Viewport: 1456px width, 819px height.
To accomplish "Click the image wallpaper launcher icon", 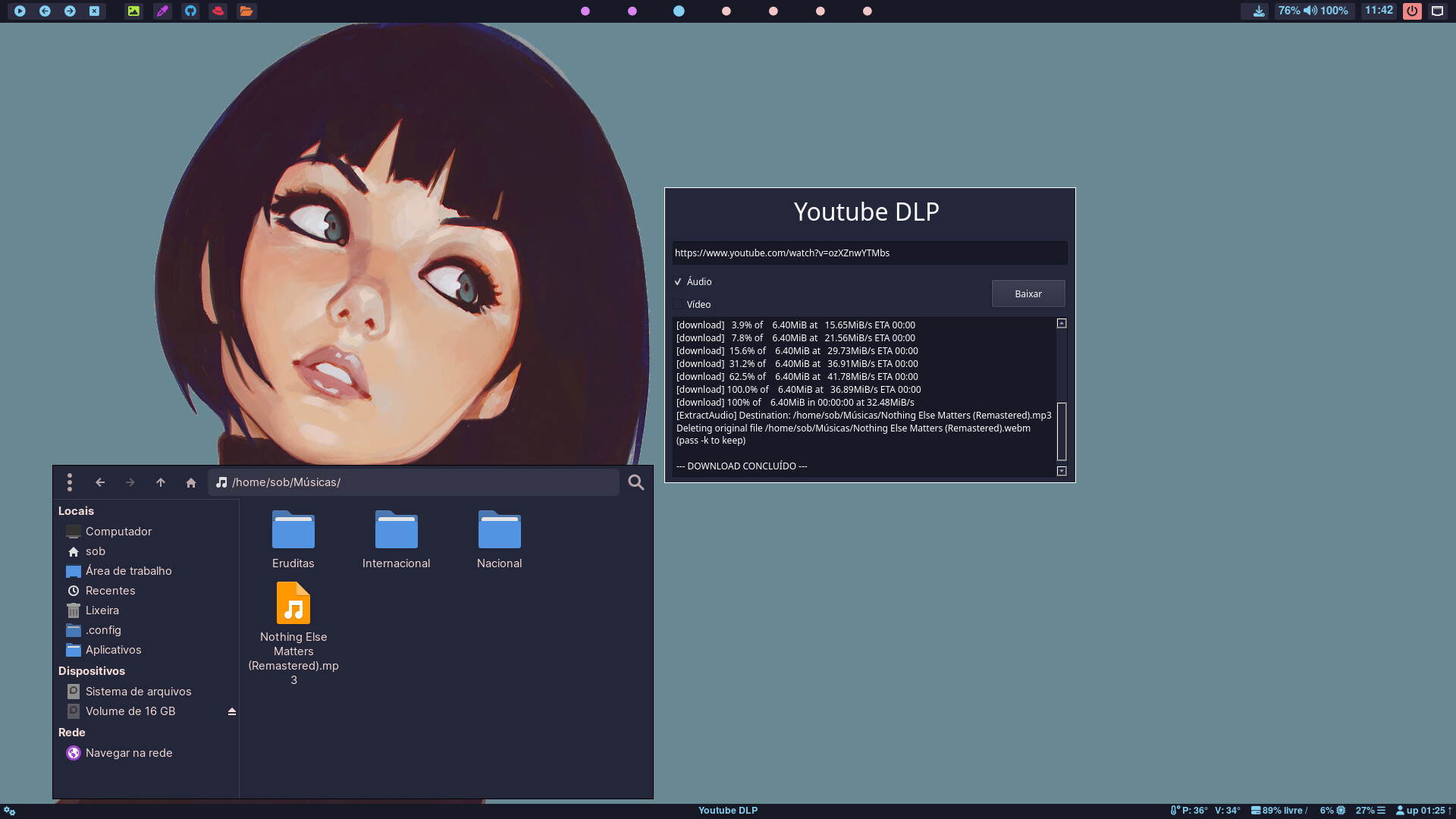I will (x=133, y=11).
